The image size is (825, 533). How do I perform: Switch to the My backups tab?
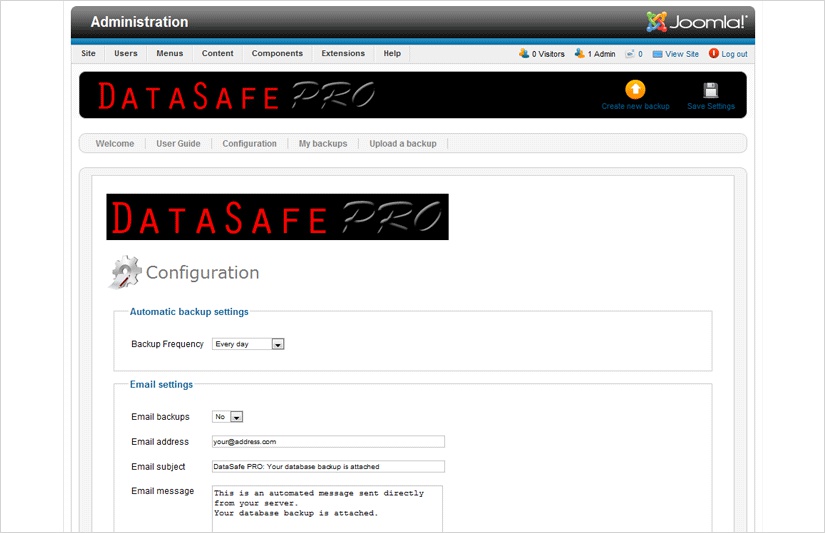click(x=323, y=144)
